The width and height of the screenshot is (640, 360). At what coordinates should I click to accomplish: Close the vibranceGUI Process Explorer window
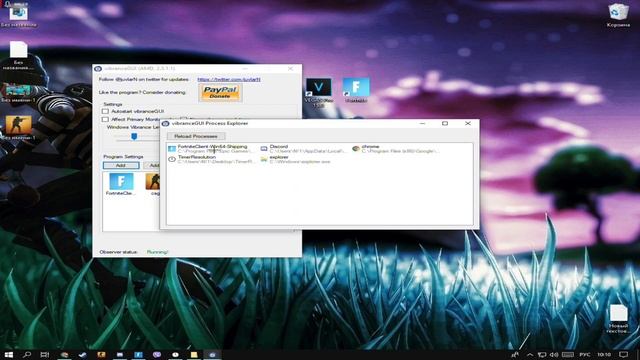pos(468,123)
